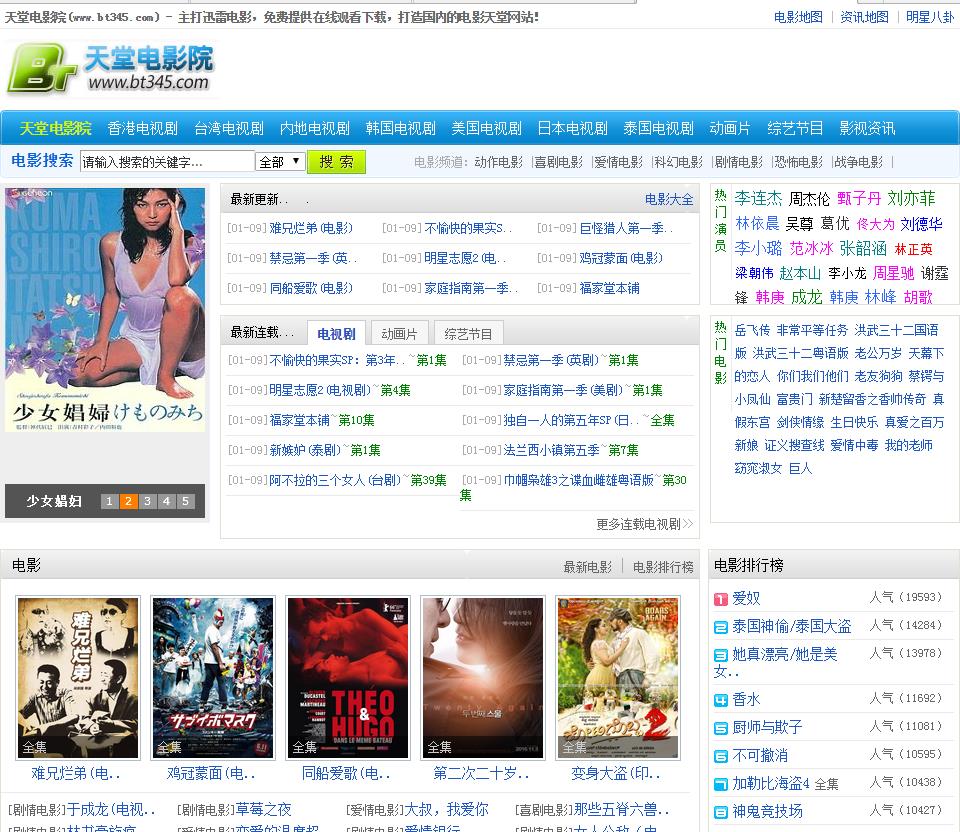Click rank 3 icon beside 她真漂亮
This screenshot has width=960, height=832.
pos(721,656)
